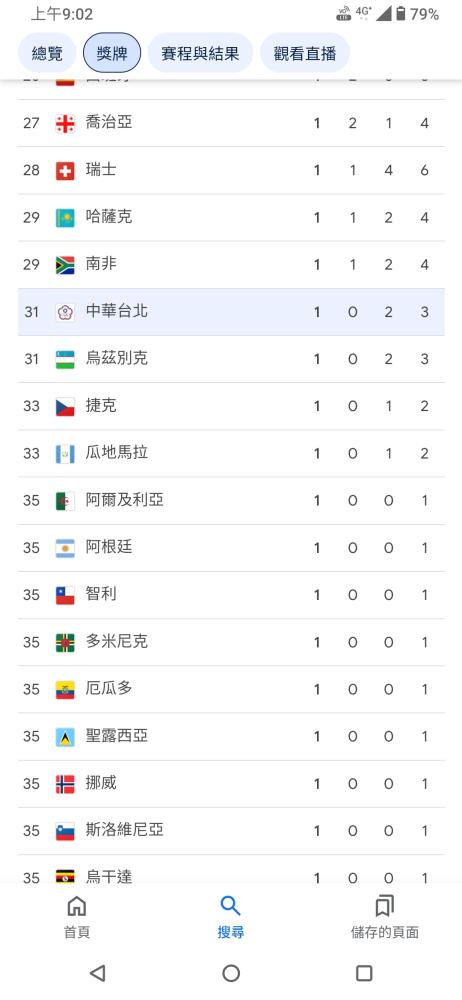
Task: Switch to the 總覽 tab
Action: pos(47,53)
